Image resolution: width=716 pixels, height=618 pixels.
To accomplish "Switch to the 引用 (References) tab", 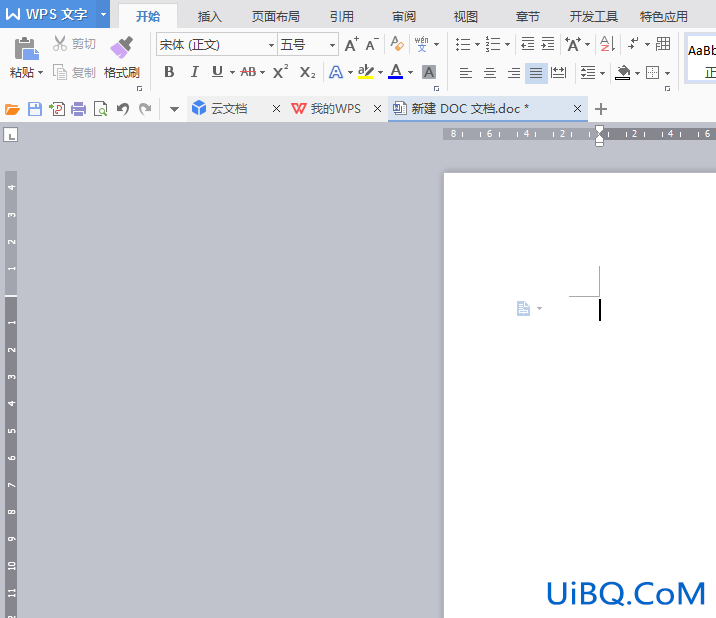I will 342,17.
